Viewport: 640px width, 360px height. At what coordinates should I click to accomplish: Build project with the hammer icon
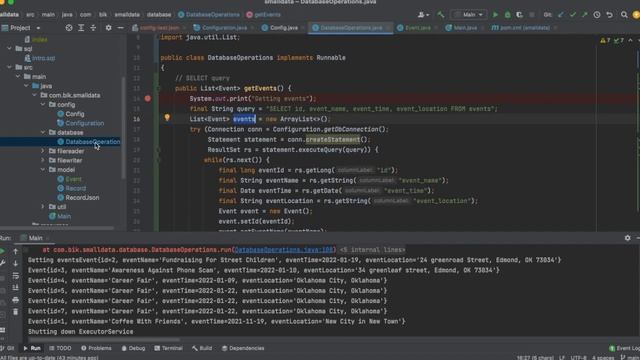coord(440,15)
